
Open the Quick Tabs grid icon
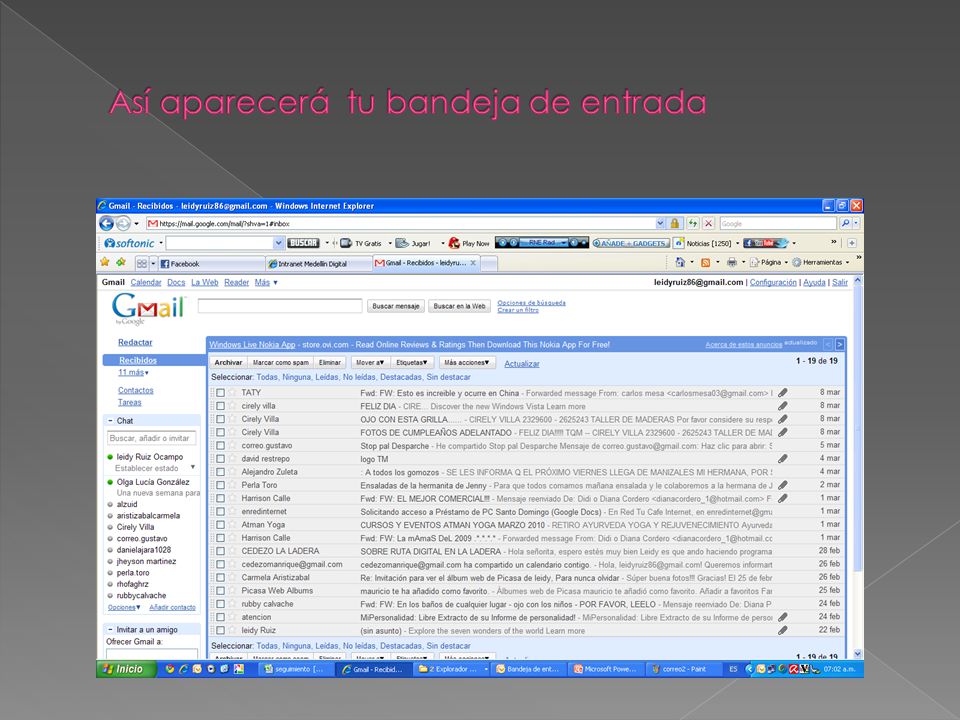[x=142, y=263]
